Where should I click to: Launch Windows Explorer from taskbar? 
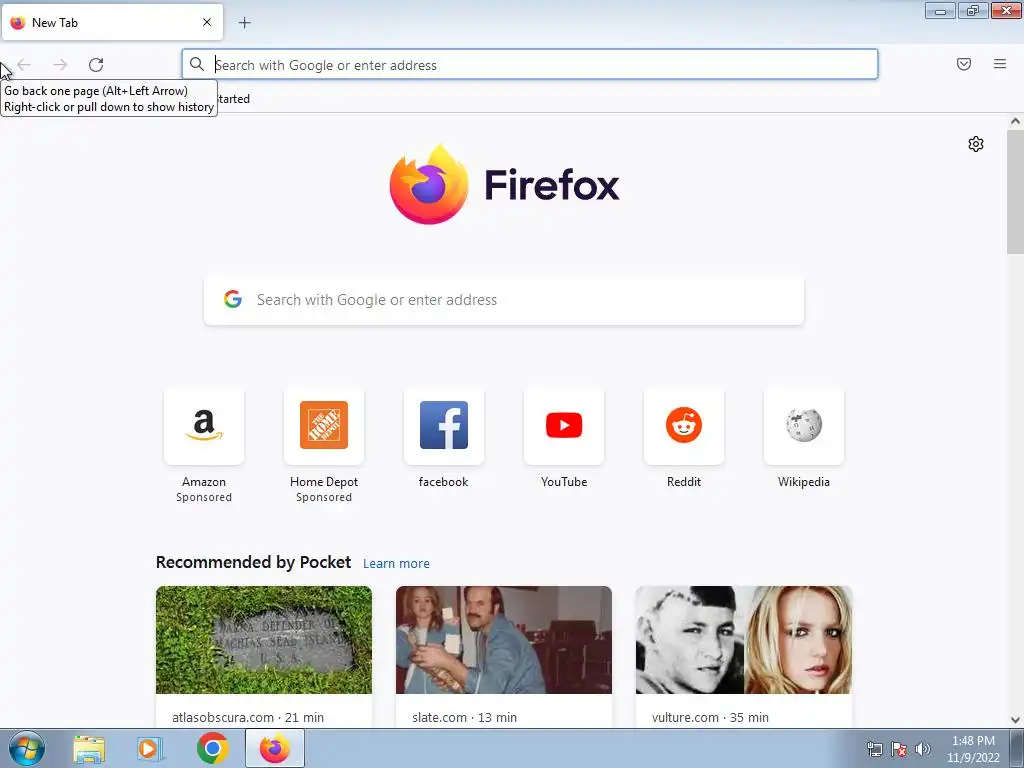pyautogui.click(x=89, y=748)
